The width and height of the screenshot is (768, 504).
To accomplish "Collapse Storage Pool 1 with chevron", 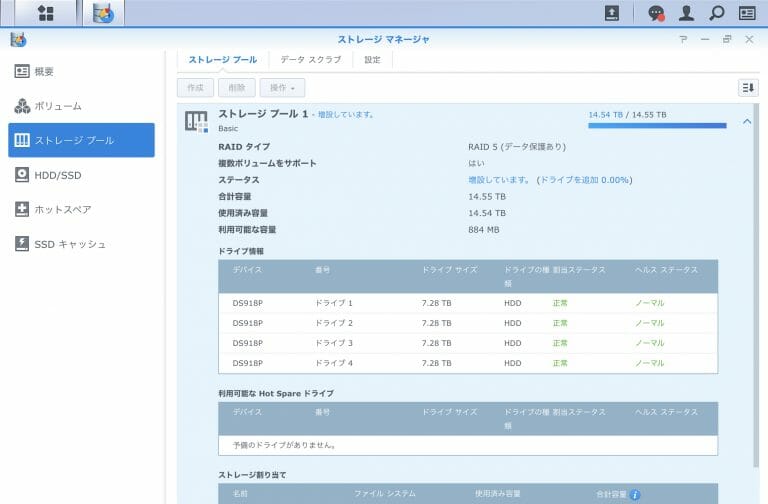I will click(x=746, y=121).
